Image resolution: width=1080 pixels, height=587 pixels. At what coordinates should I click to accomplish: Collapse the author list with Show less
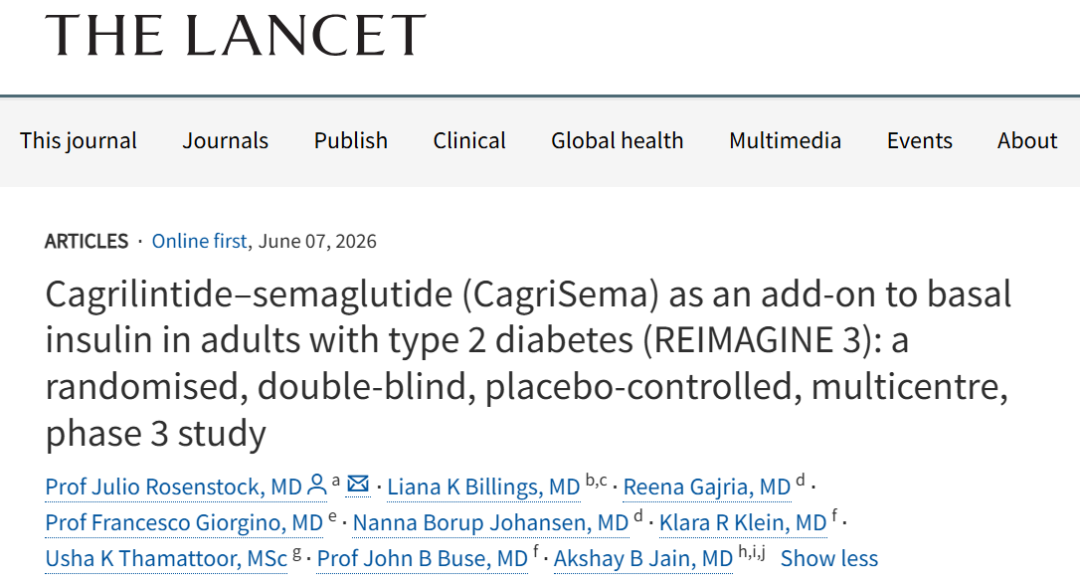[x=829, y=558]
